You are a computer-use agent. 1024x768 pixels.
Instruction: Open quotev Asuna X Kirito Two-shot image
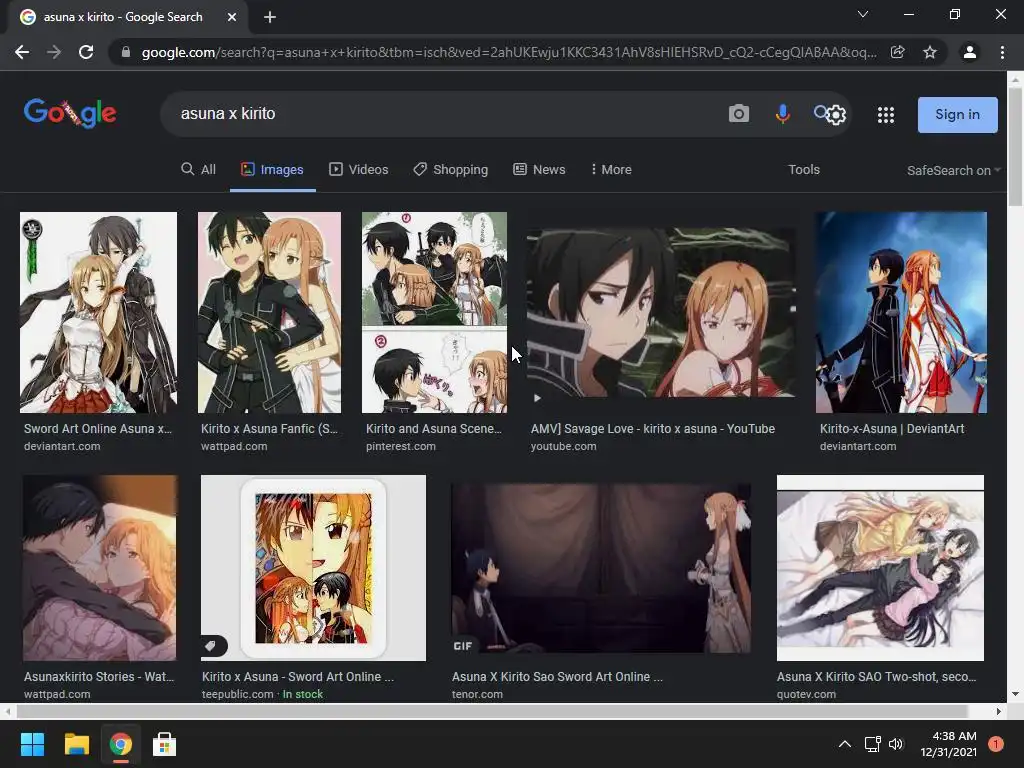[x=880, y=568]
